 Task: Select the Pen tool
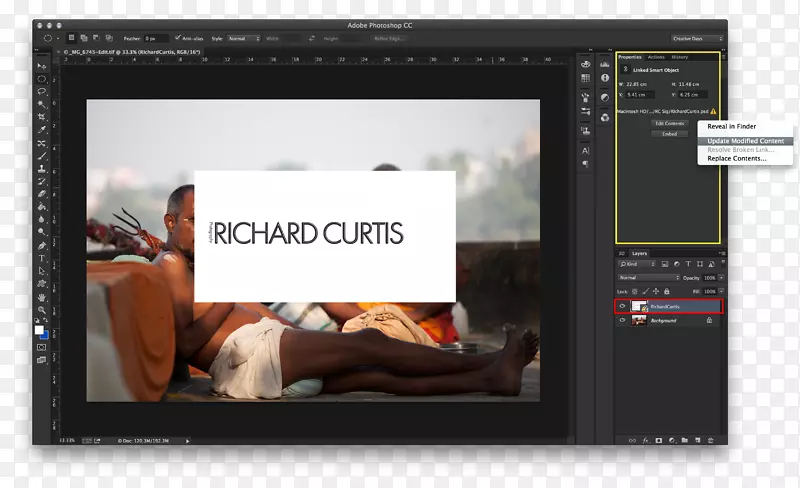point(42,246)
